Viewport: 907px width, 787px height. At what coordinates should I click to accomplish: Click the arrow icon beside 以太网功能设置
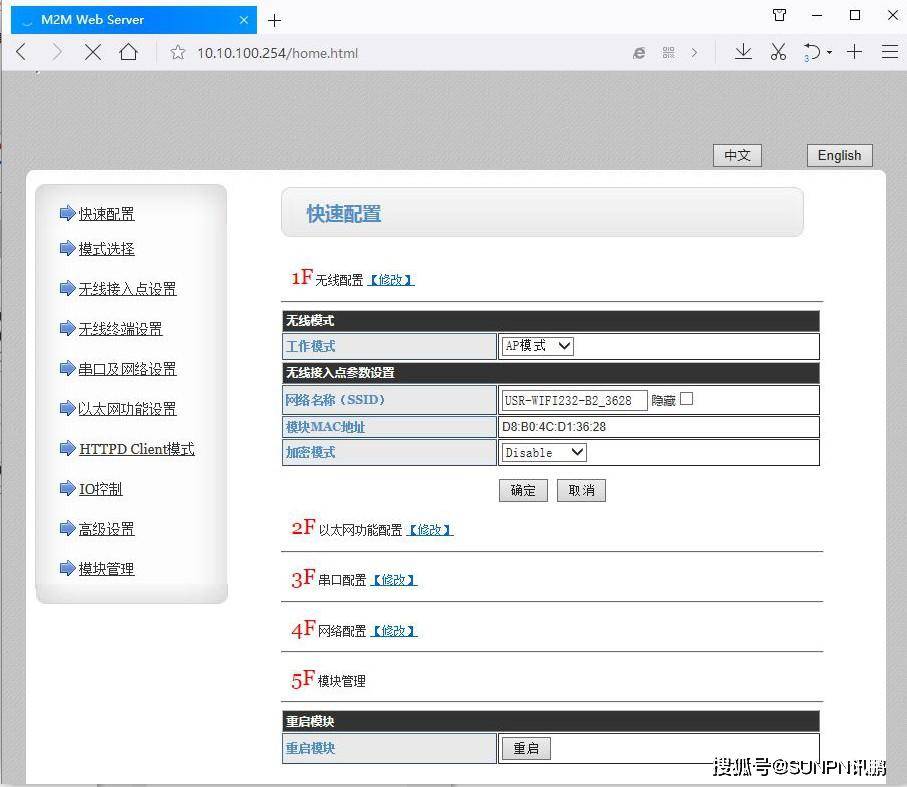pyautogui.click(x=68, y=408)
